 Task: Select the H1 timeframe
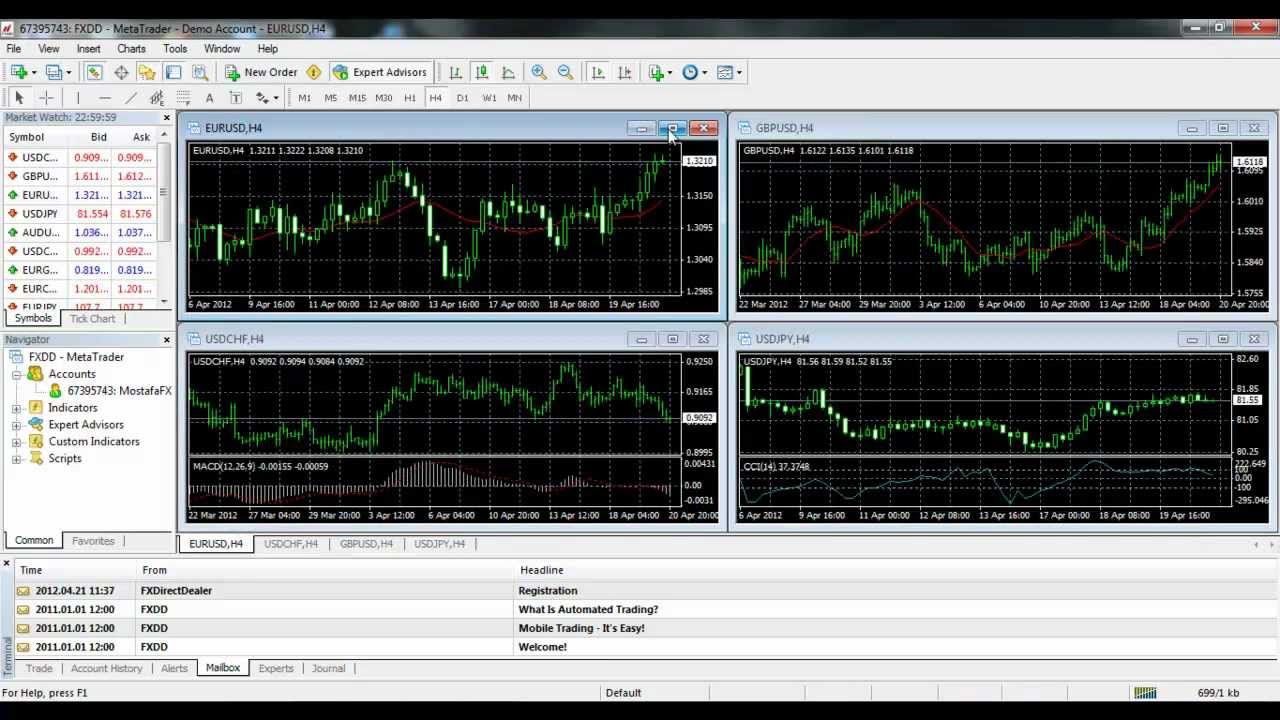410,97
